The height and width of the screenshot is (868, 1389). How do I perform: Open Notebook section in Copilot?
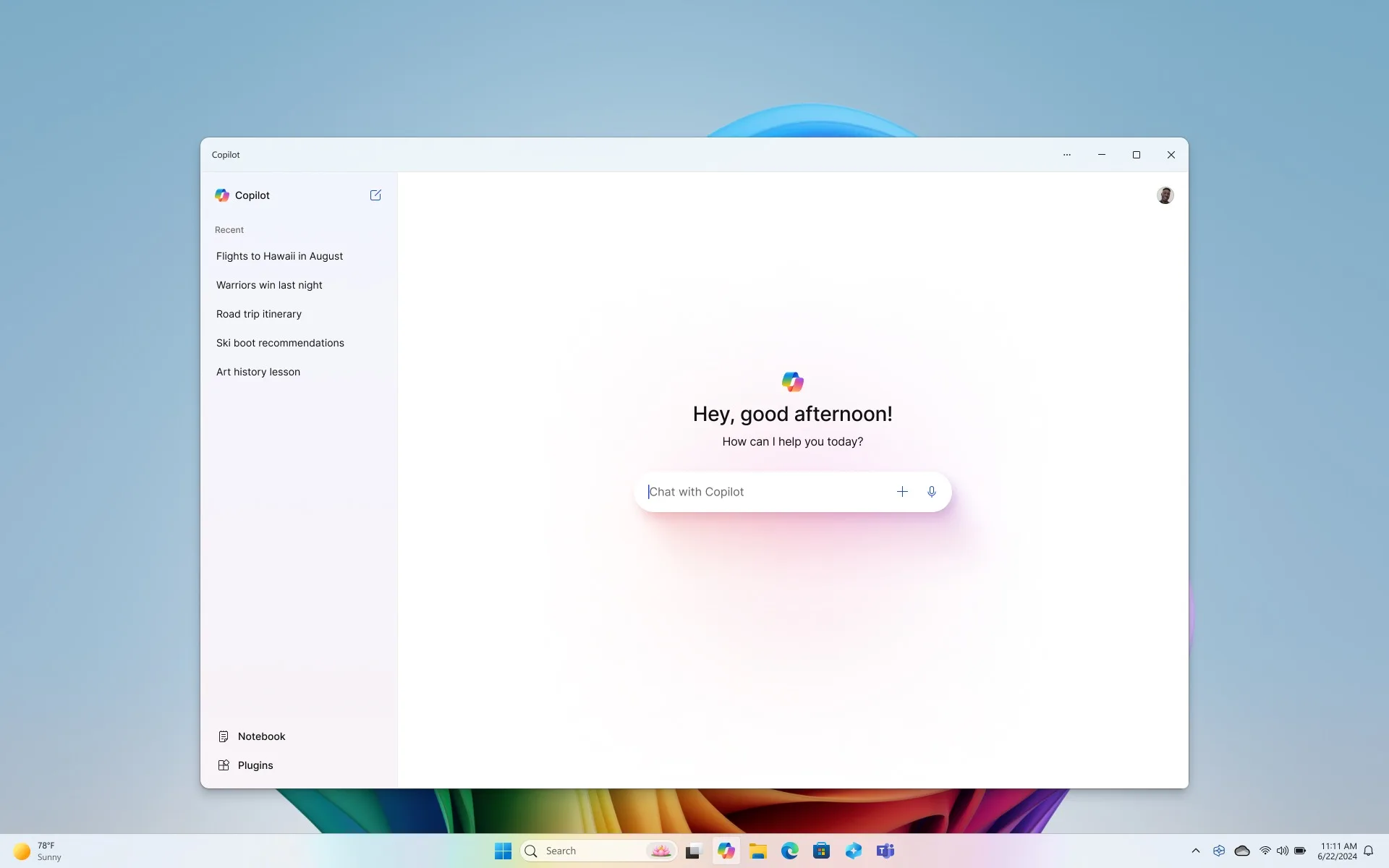click(250, 736)
